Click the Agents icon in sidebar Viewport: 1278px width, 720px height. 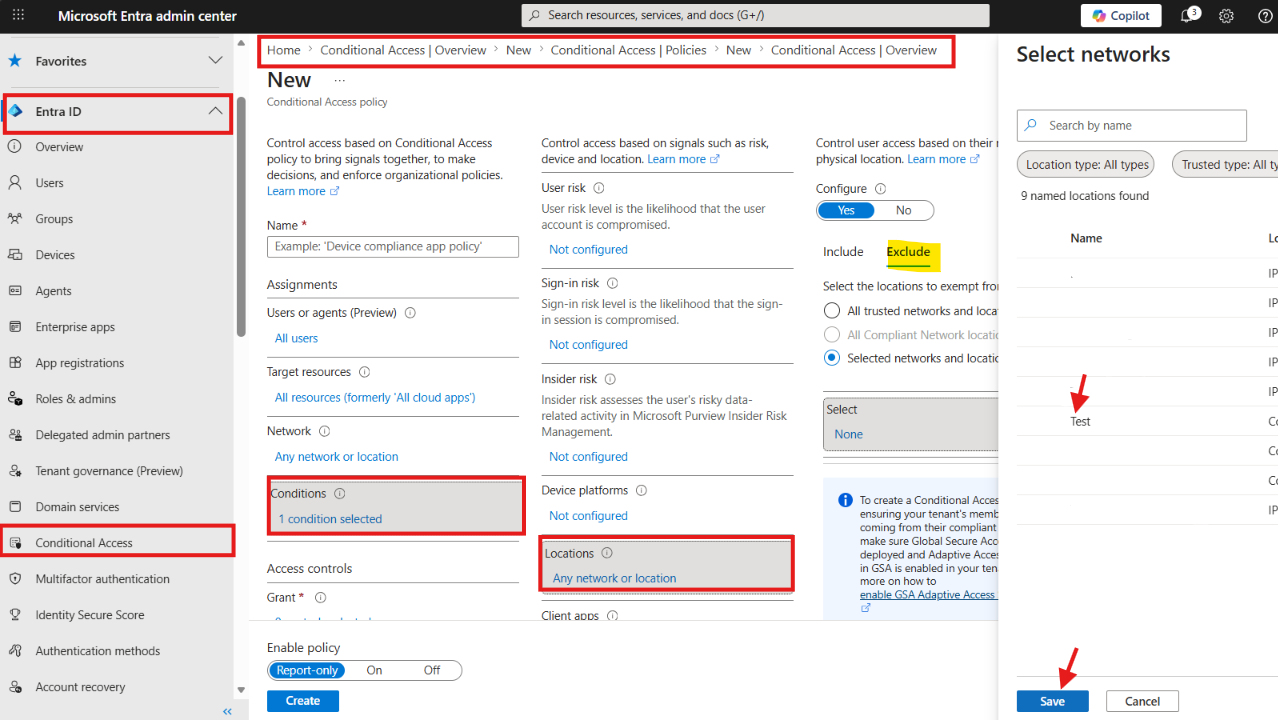(15, 291)
